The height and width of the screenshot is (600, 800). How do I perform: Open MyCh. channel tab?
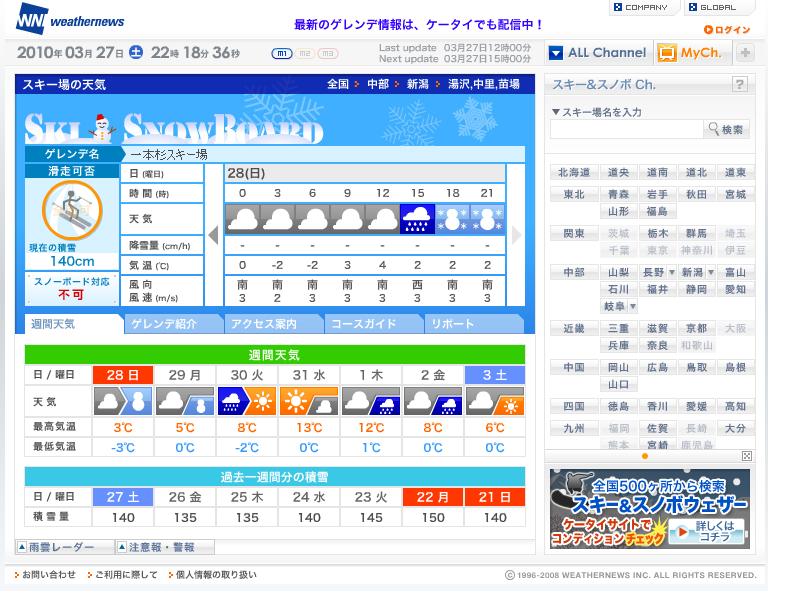[691, 53]
